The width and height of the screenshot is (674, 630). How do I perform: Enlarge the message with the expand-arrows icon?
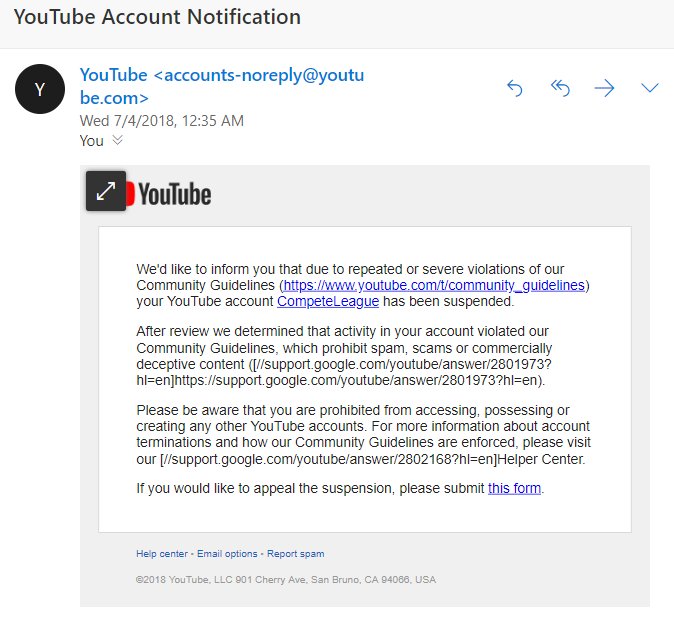(x=106, y=191)
